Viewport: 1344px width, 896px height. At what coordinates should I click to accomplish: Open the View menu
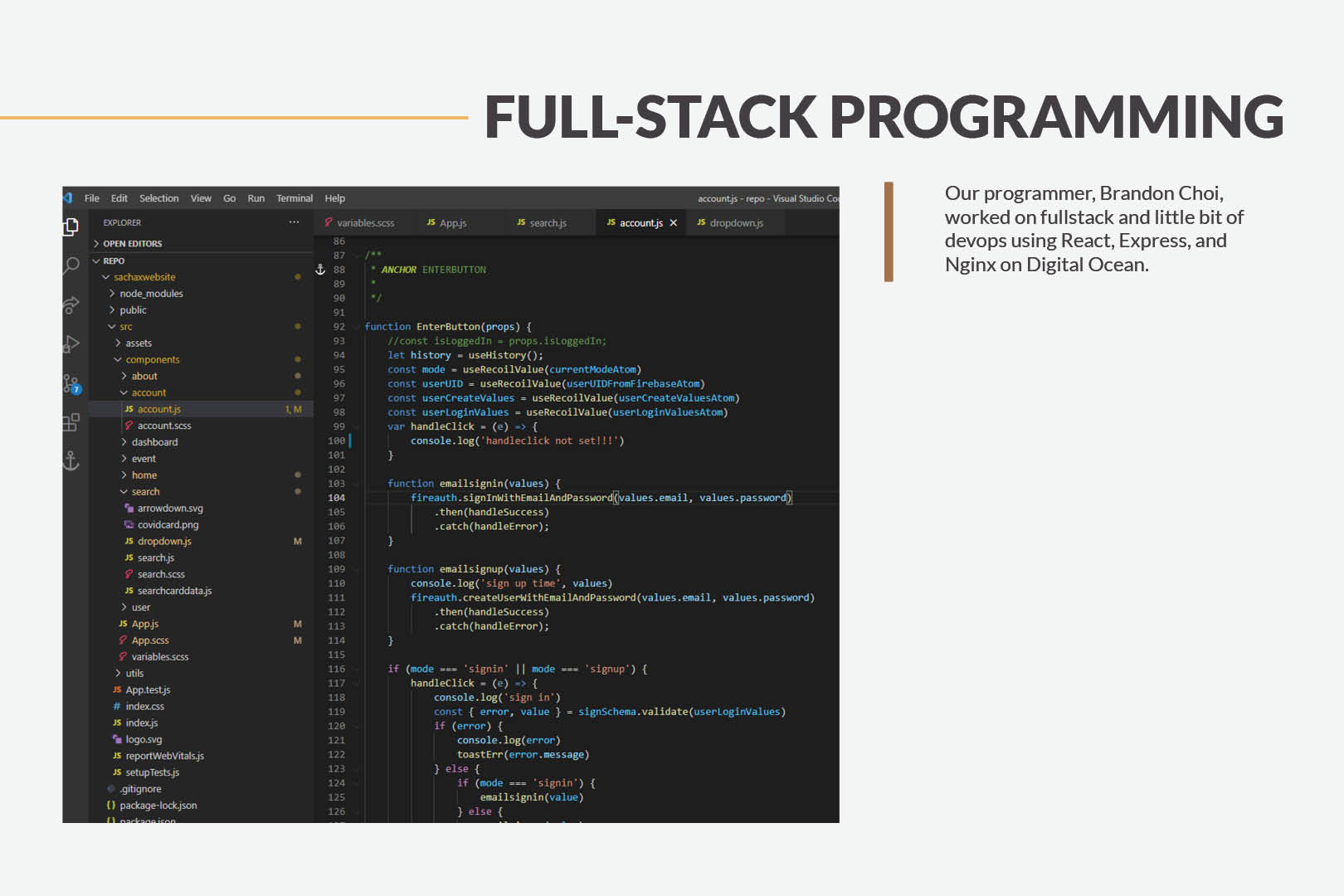[201, 198]
